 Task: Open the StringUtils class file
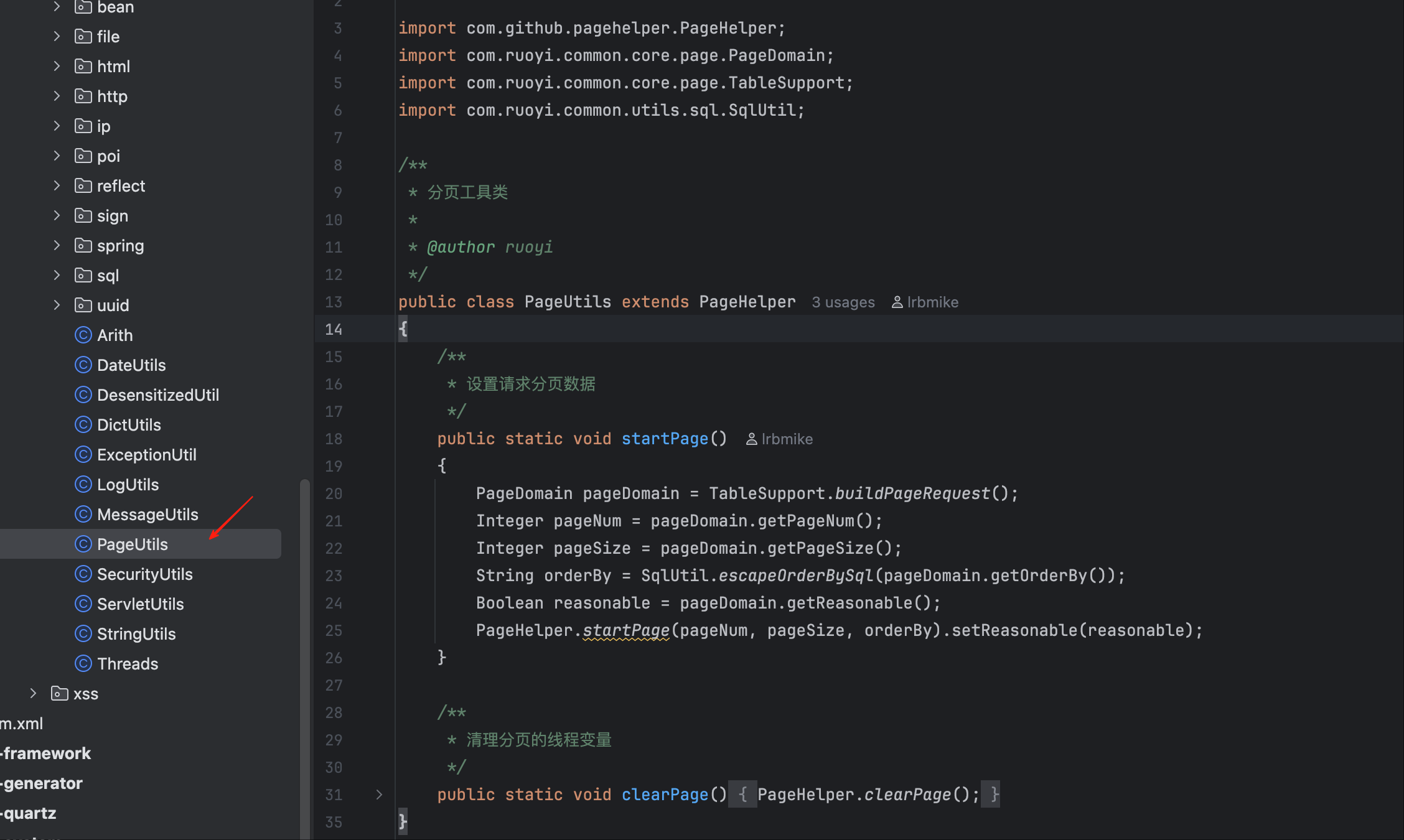coord(136,634)
